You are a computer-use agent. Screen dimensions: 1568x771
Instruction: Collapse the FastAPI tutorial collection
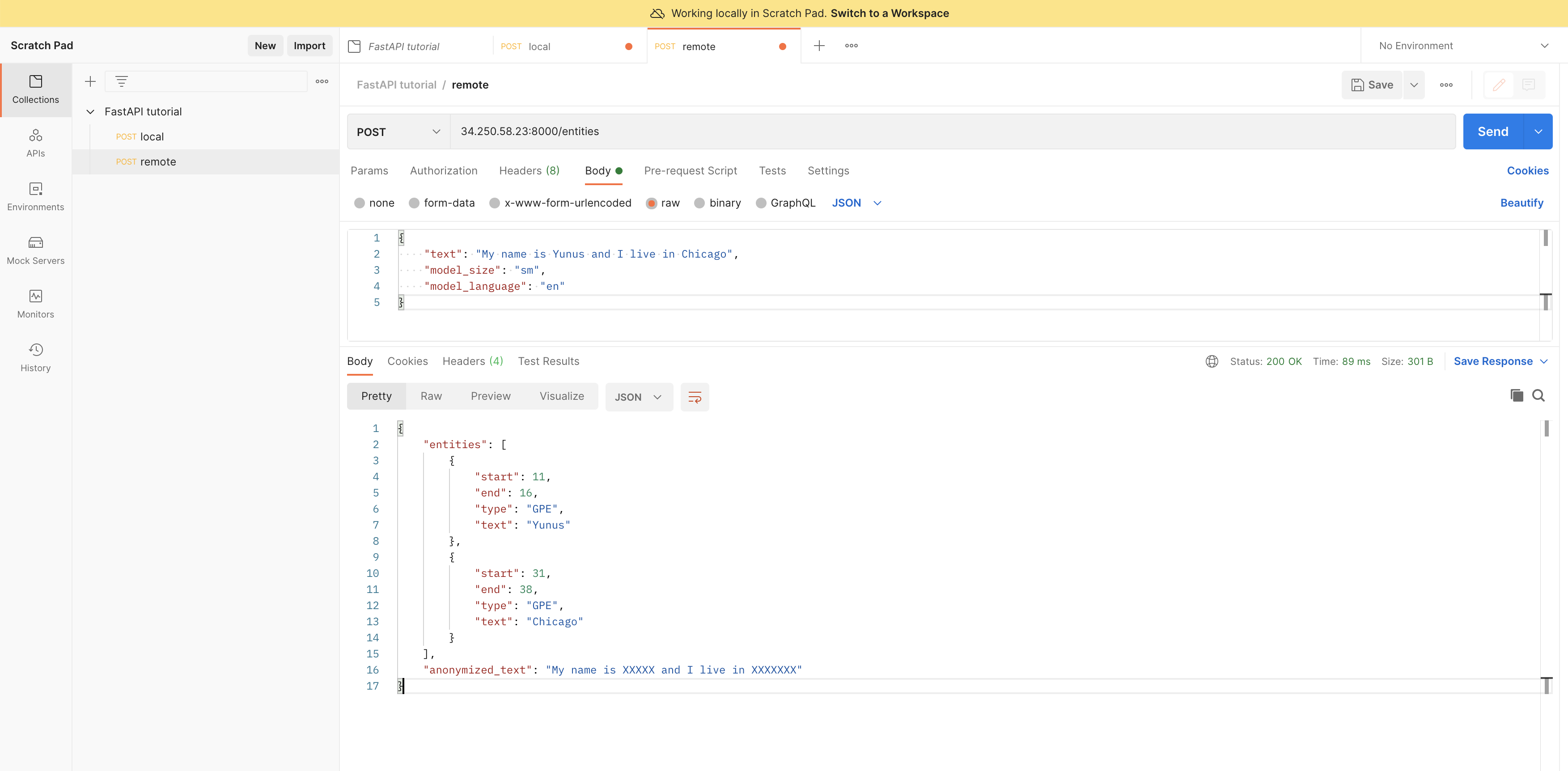click(90, 111)
